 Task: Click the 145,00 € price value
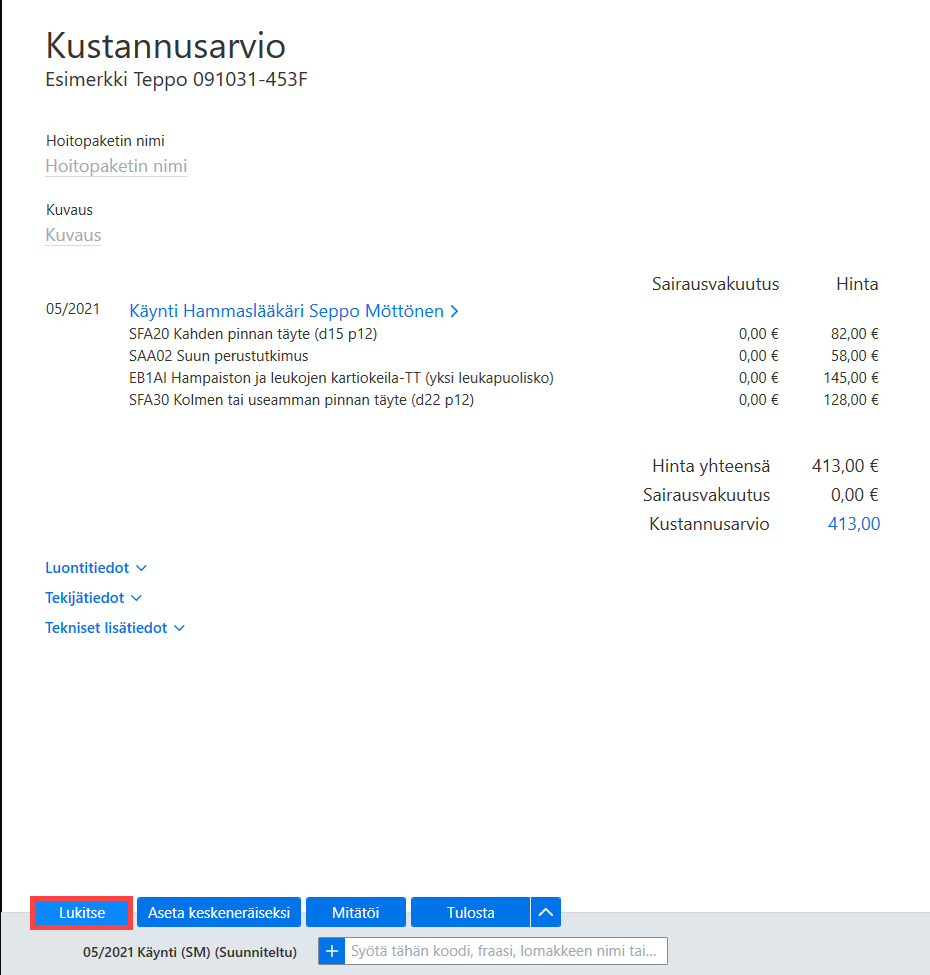851,377
